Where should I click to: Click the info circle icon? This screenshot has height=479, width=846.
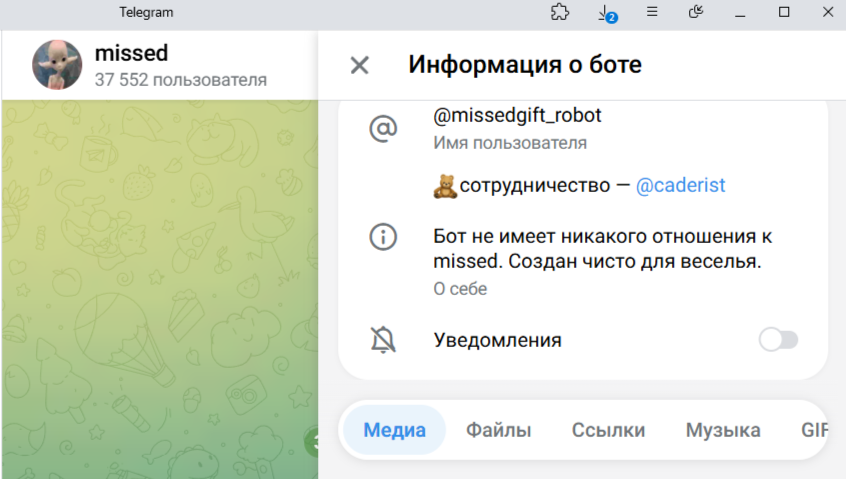click(x=383, y=237)
